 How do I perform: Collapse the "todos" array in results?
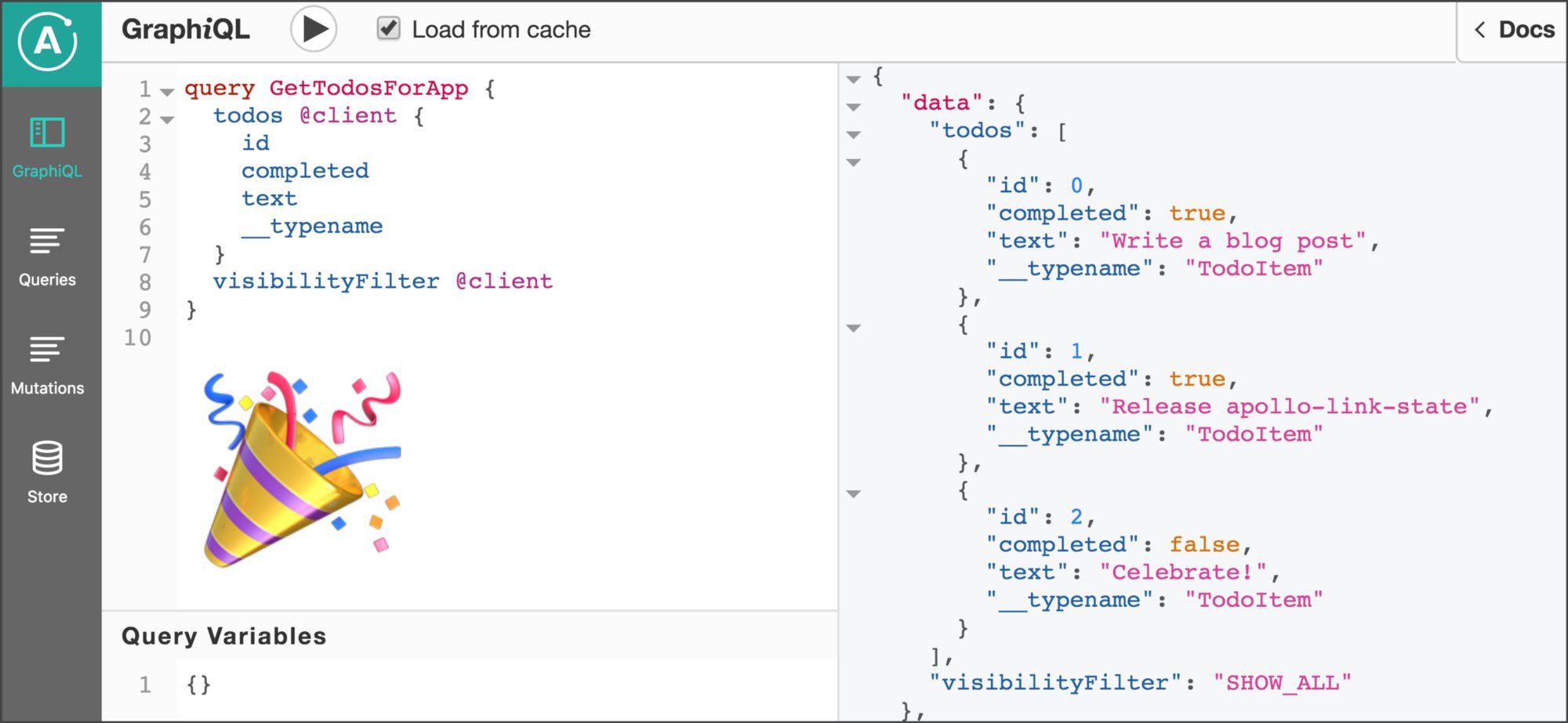854,134
